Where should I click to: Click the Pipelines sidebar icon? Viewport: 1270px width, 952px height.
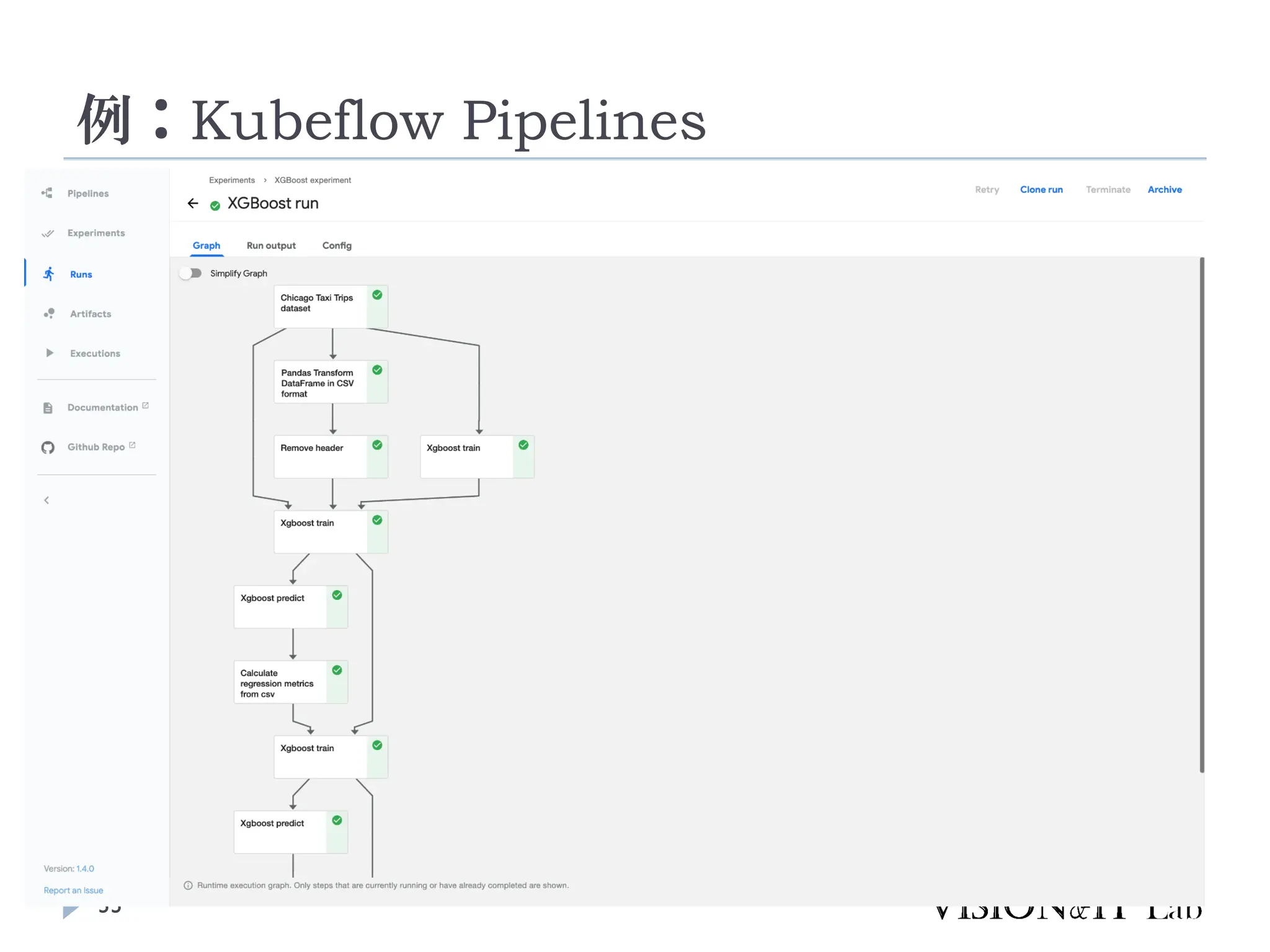click(x=47, y=193)
